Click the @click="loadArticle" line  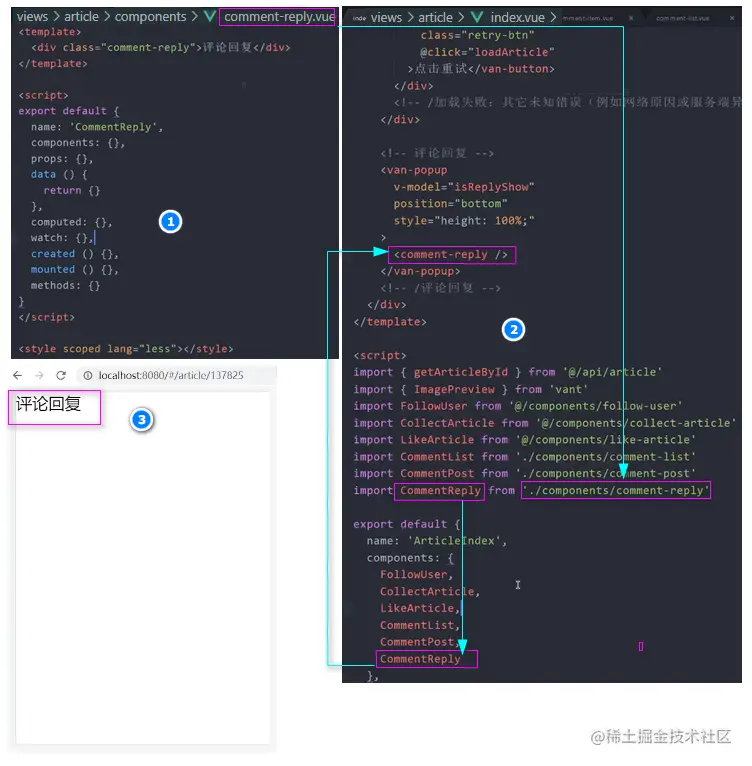pyautogui.click(x=487, y=52)
